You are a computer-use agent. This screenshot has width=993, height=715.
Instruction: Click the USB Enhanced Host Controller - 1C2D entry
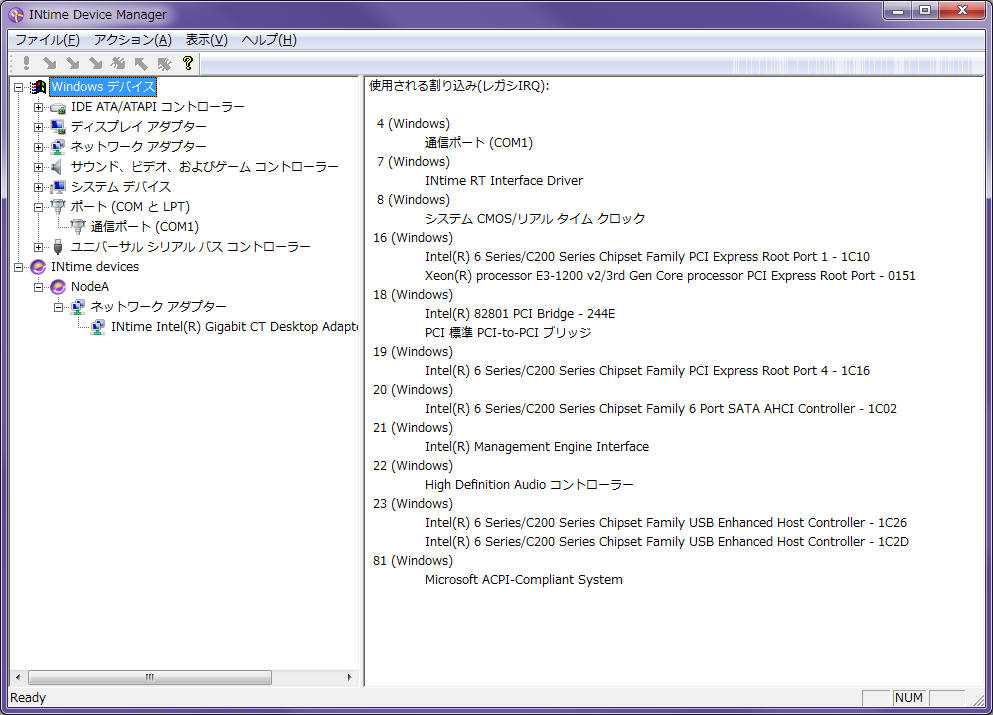tap(667, 541)
